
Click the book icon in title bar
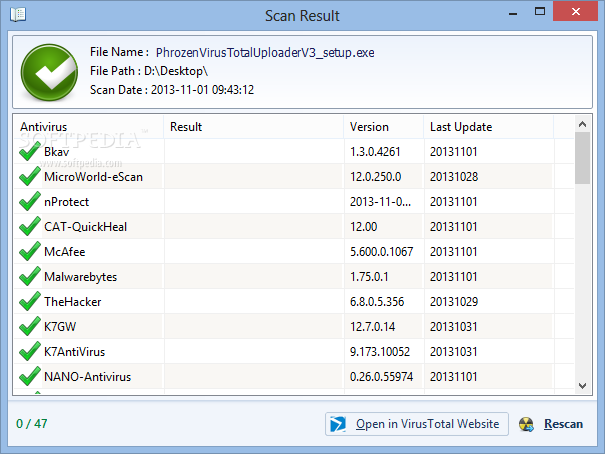click(x=18, y=15)
